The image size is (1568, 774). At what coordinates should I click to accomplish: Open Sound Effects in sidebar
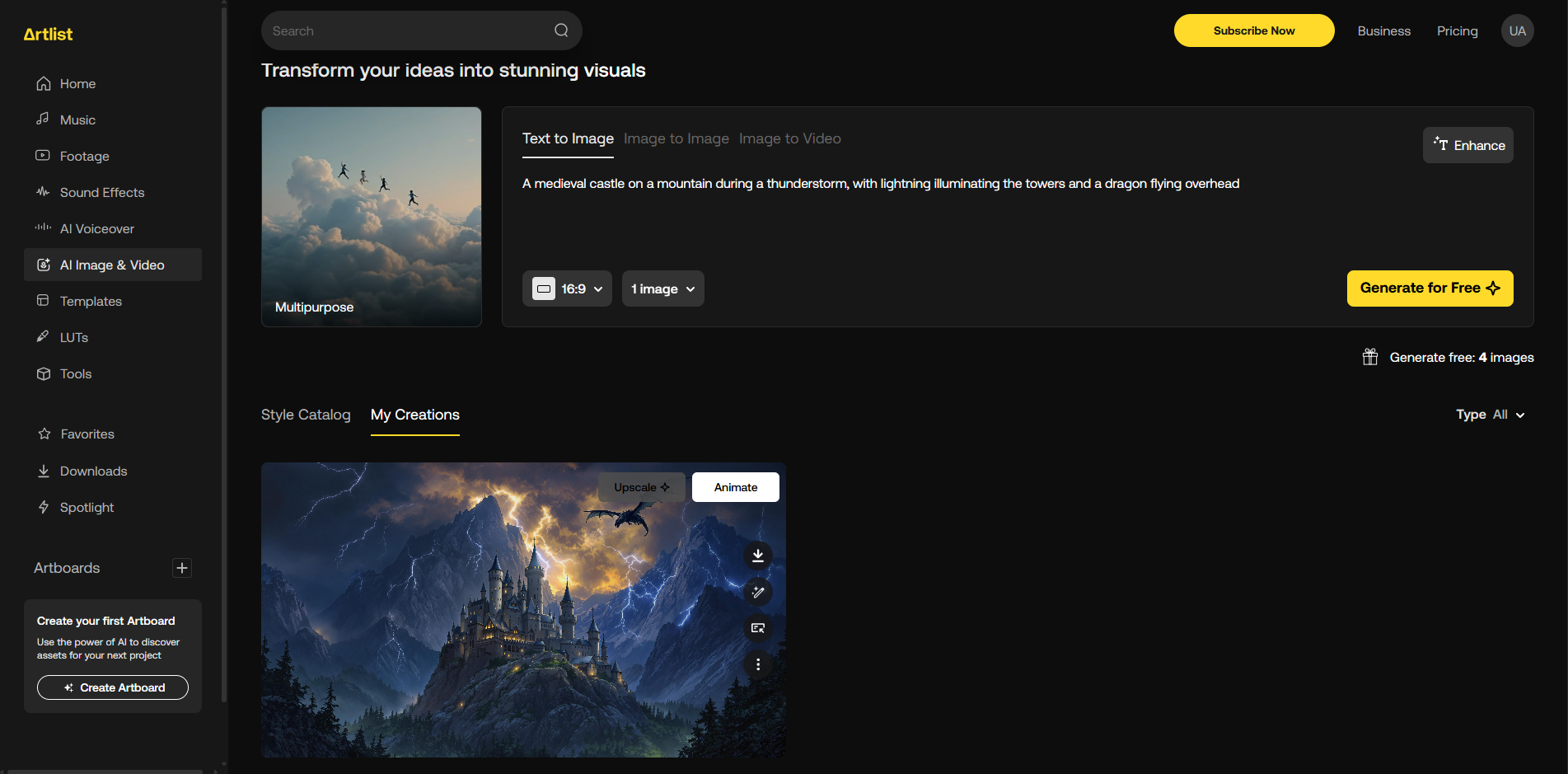[112, 192]
